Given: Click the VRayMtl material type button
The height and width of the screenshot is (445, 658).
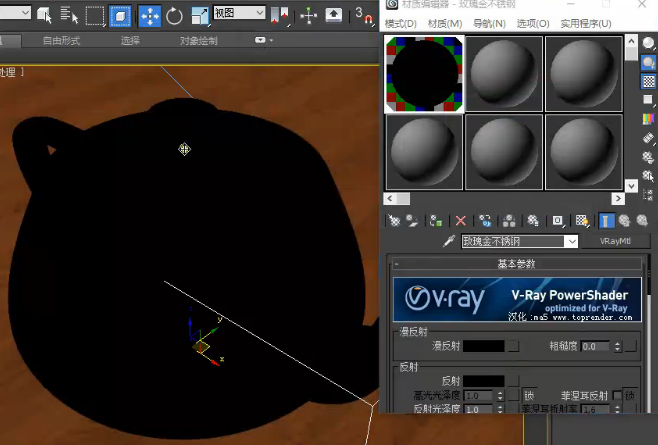Looking at the screenshot, I should point(615,241).
